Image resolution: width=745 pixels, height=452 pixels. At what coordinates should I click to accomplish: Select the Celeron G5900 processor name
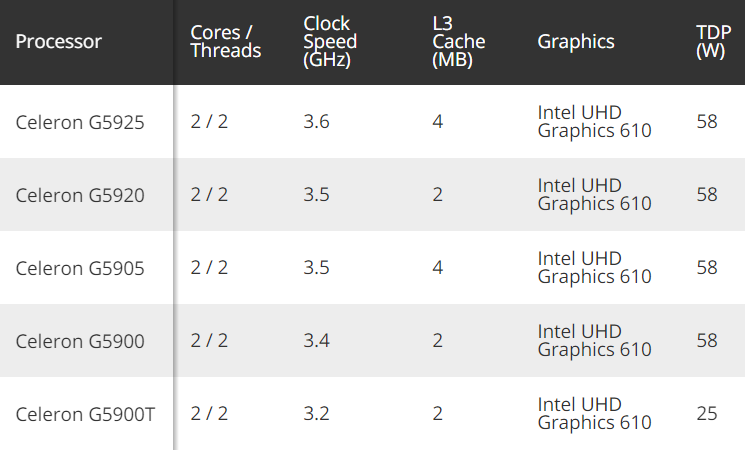tap(80, 341)
